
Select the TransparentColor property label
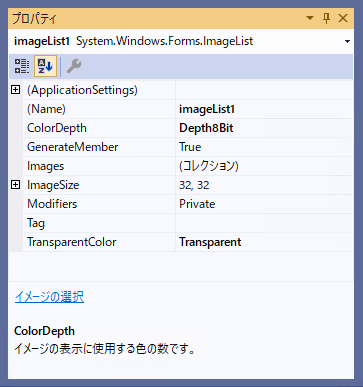click(x=72, y=242)
